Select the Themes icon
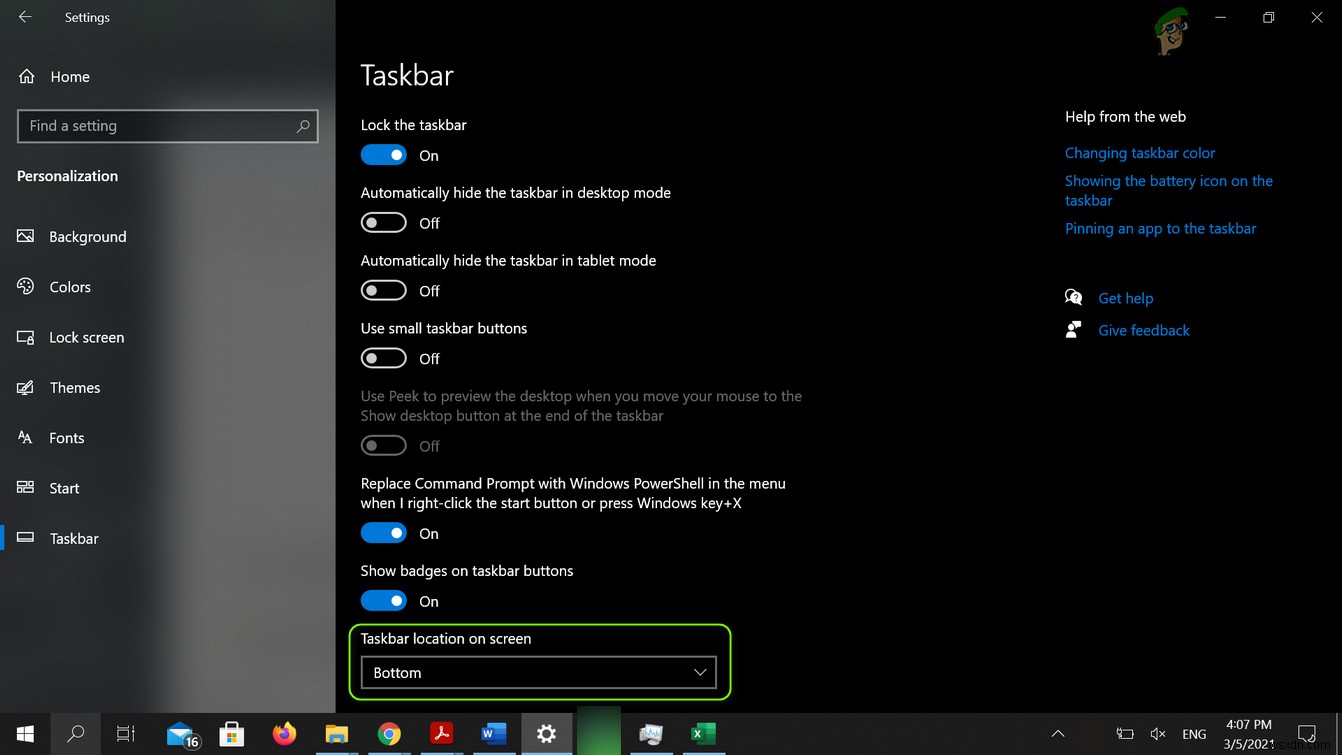Viewport: 1342px width, 755px height. click(x=26, y=387)
